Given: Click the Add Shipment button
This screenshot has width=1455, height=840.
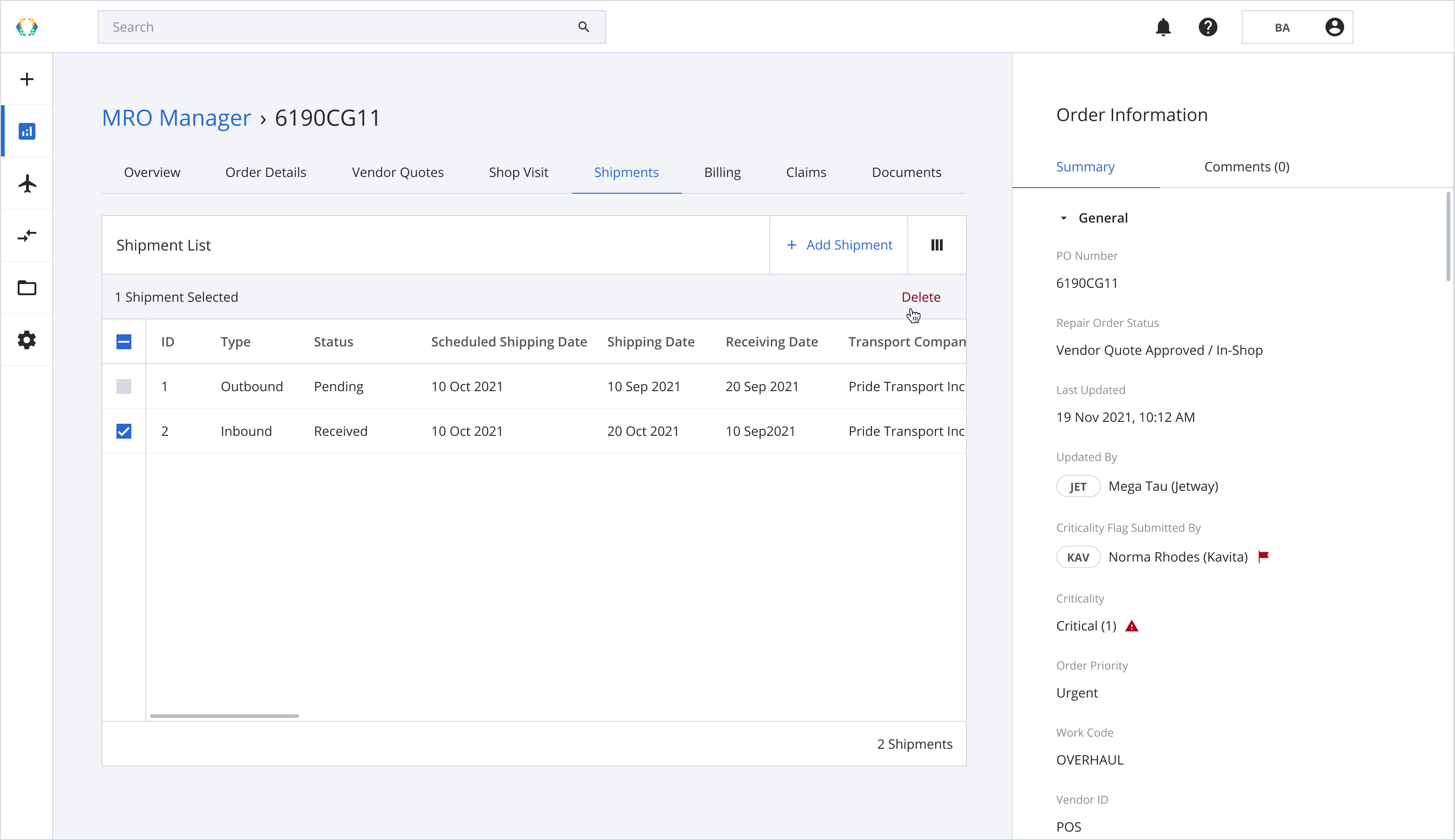Looking at the screenshot, I should point(839,245).
